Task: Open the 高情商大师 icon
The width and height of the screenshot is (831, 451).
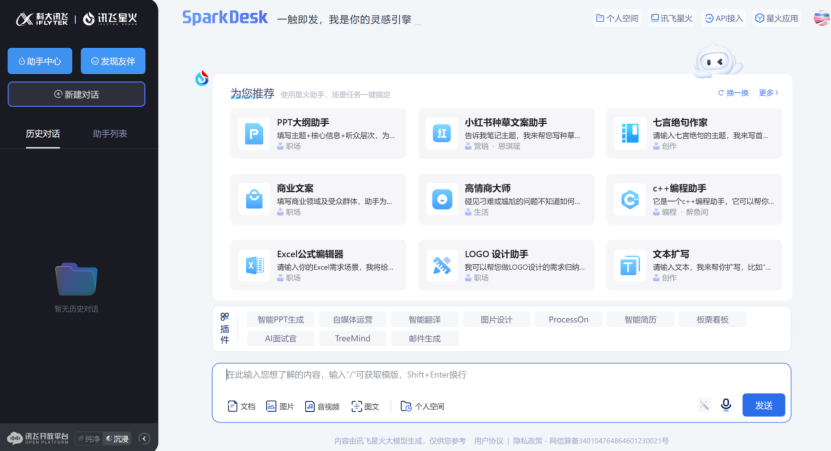Action: pos(442,199)
